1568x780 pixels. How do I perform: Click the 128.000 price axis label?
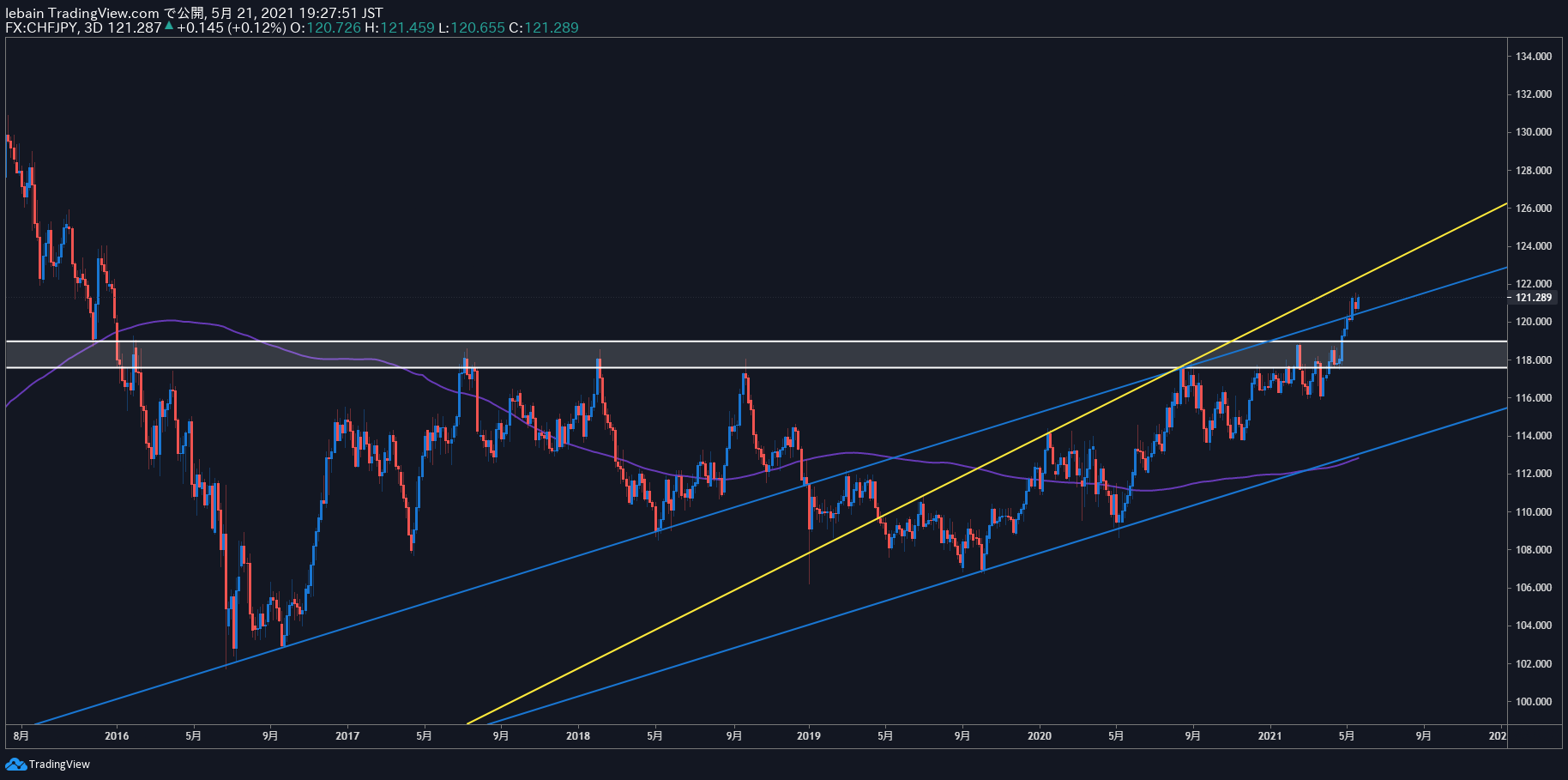pyautogui.click(x=1534, y=171)
